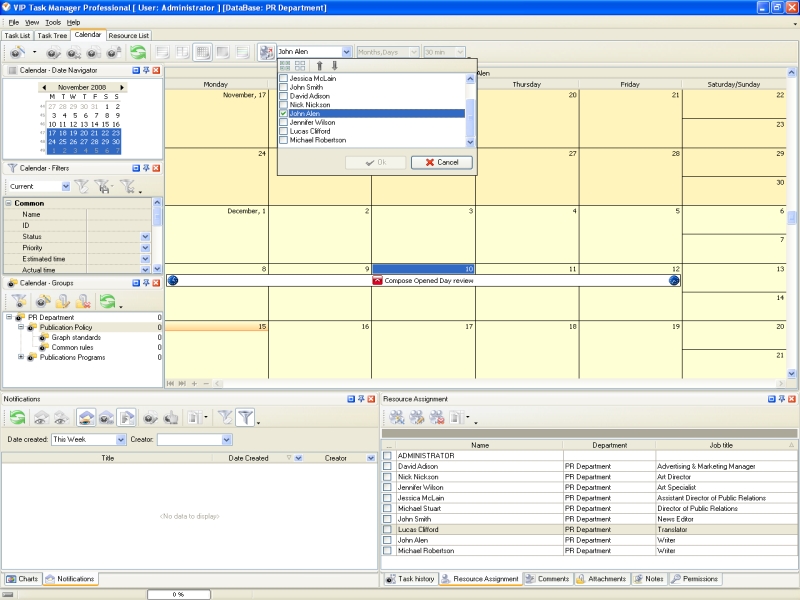The height and width of the screenshot is (600, 800).
Task: Open the Status filter dropdown arrow
Action: (x=145, y=237)
